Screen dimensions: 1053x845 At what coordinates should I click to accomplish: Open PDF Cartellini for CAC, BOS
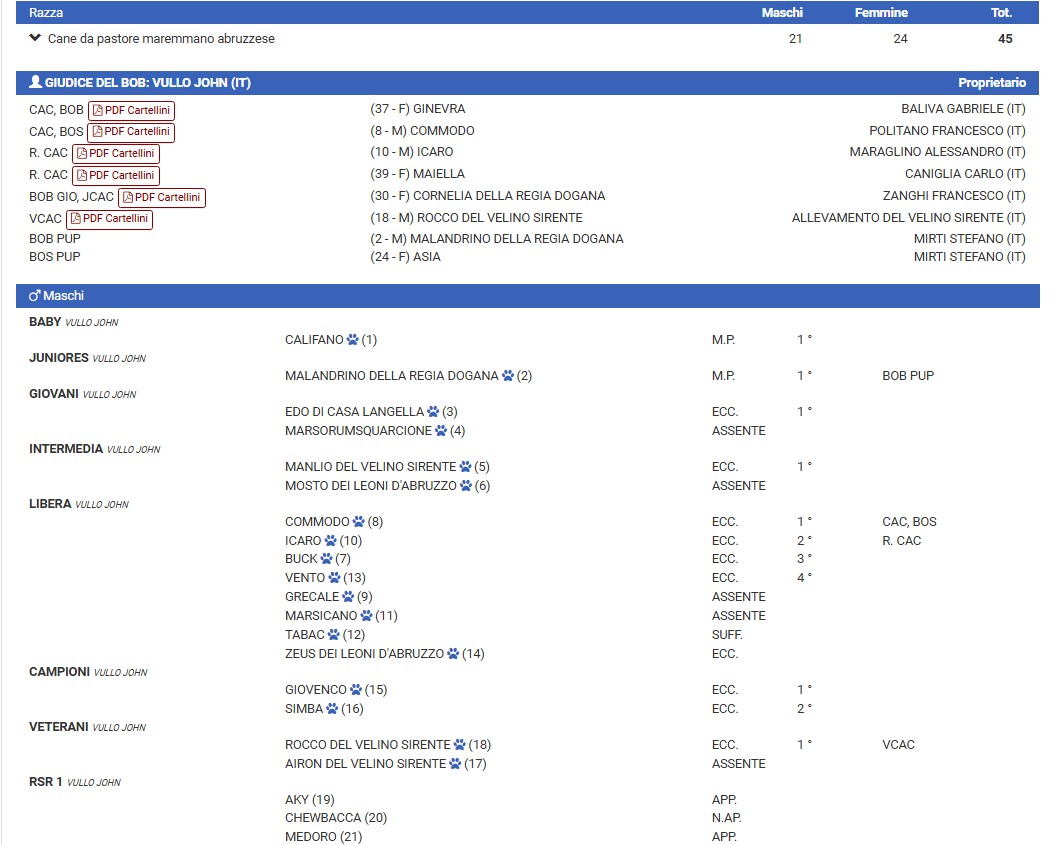click(131, 132)
